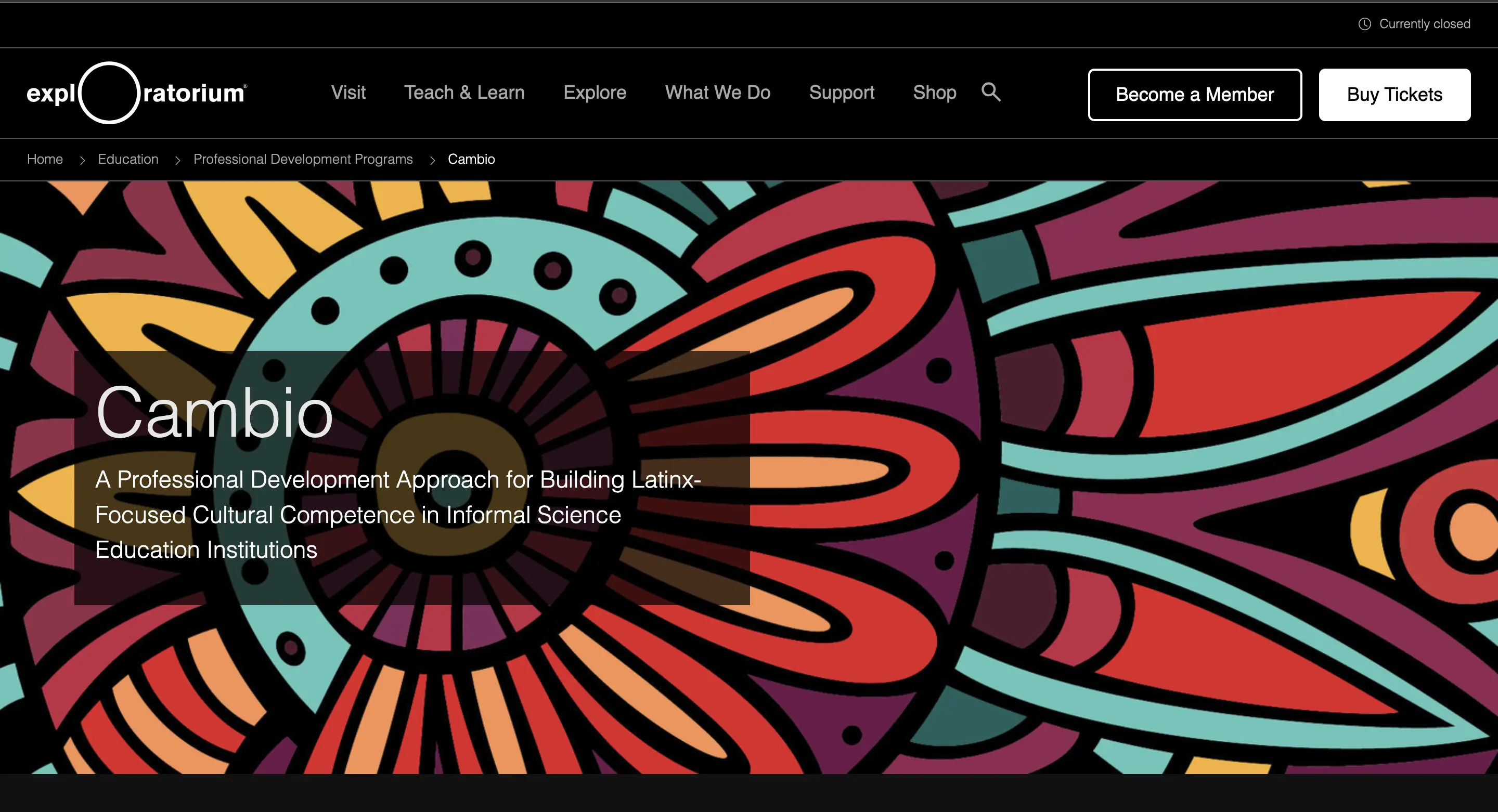The width and height of the screenshot is (1498, 812).
Task: Click the clock icon beside Currently closed
Action: (1364, 24)
